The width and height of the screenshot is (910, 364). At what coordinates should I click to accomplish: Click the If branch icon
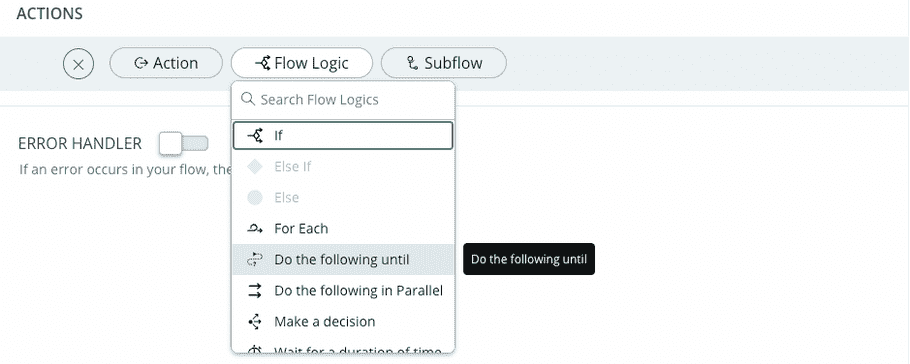(255, 135)
